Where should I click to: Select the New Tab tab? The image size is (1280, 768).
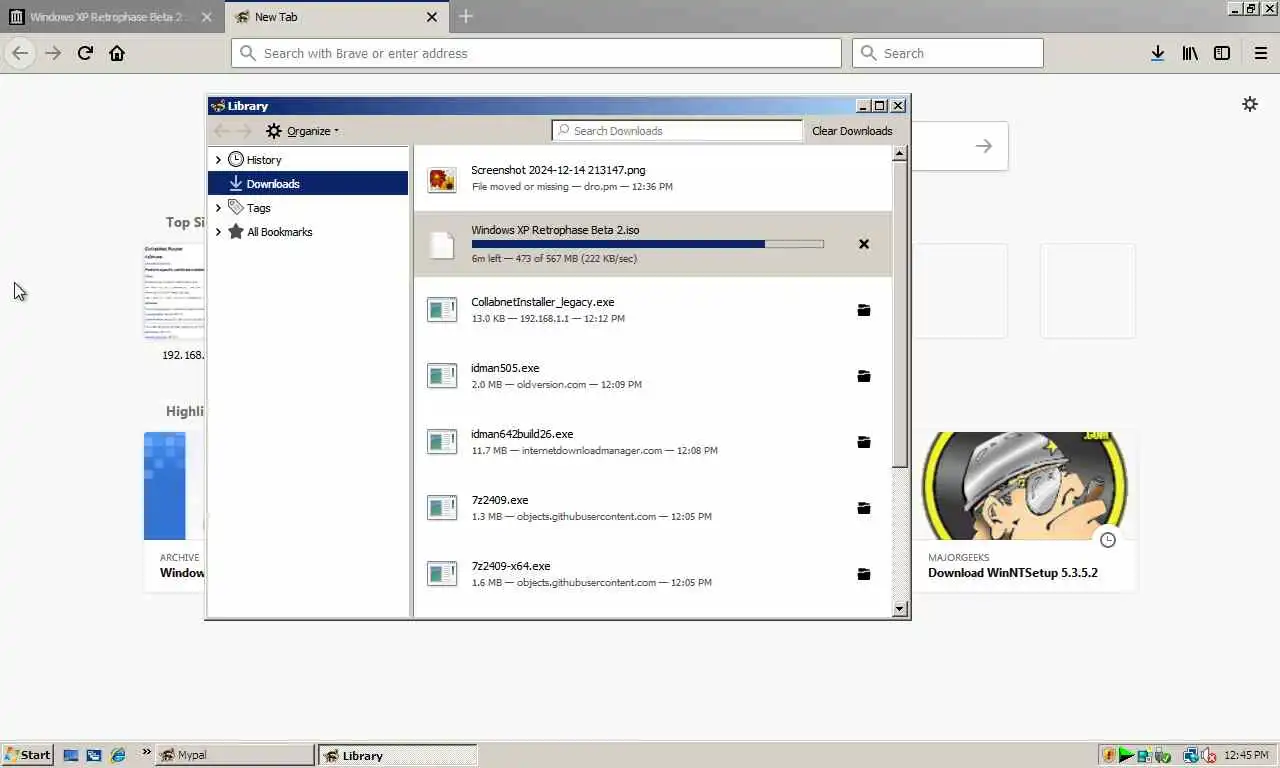tap(337, 17)
